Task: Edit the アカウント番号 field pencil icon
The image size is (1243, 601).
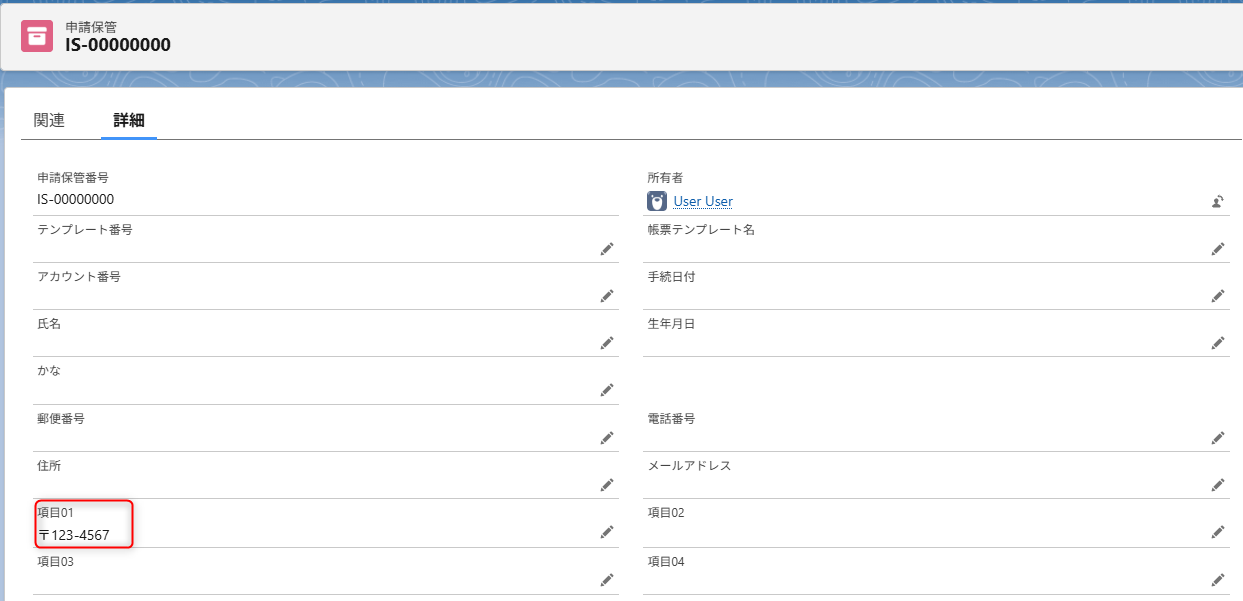Action: click(x=606, y=296)
